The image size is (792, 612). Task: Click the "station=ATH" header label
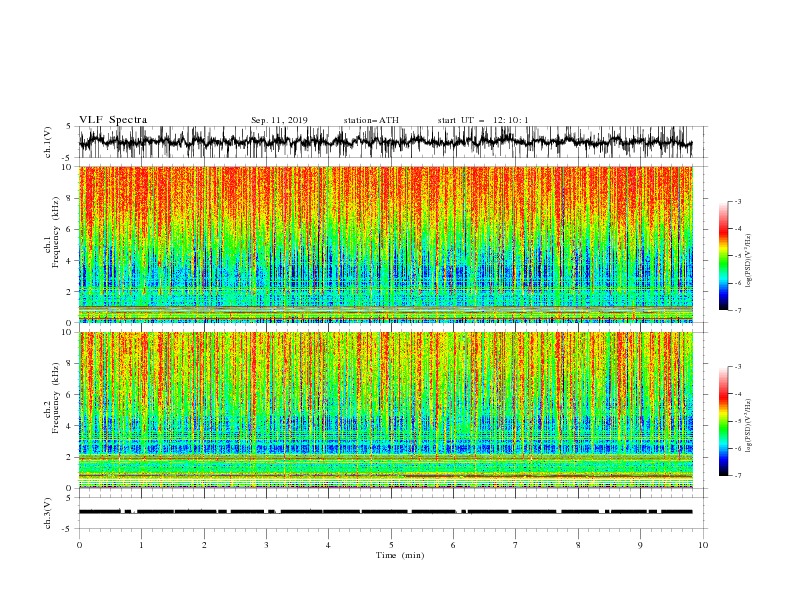pos(371,120)
